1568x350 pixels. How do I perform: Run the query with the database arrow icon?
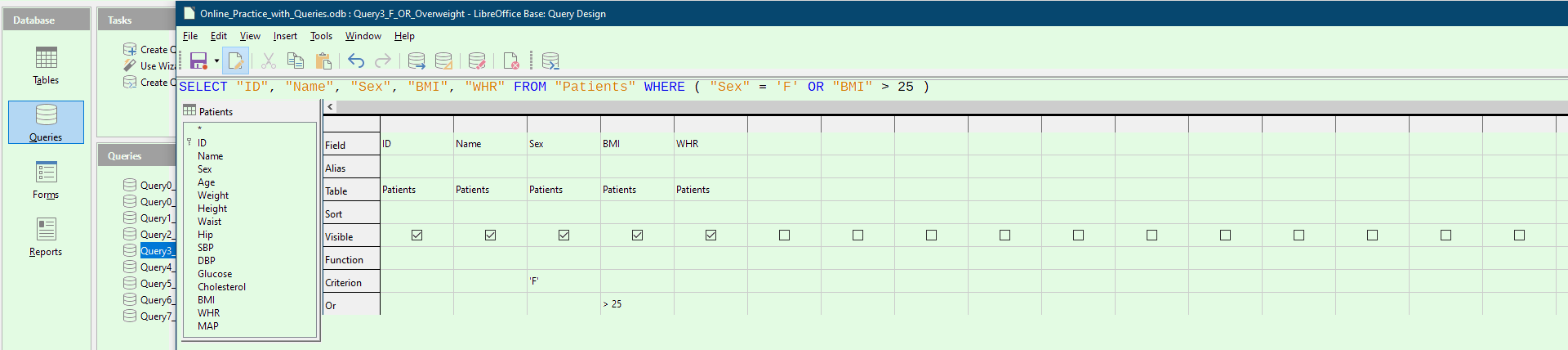(x=416, y=61)
